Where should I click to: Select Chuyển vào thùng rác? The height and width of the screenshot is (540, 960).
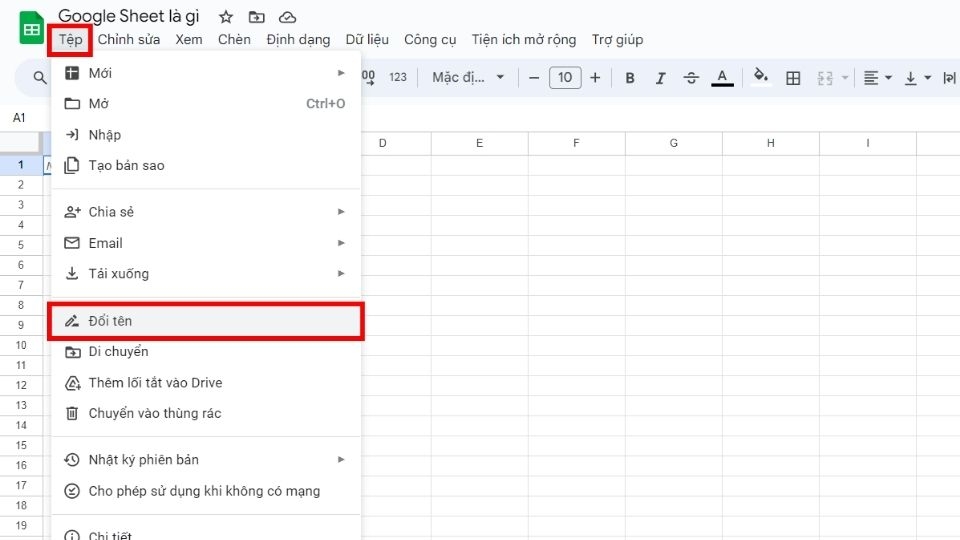click(206, 413)
